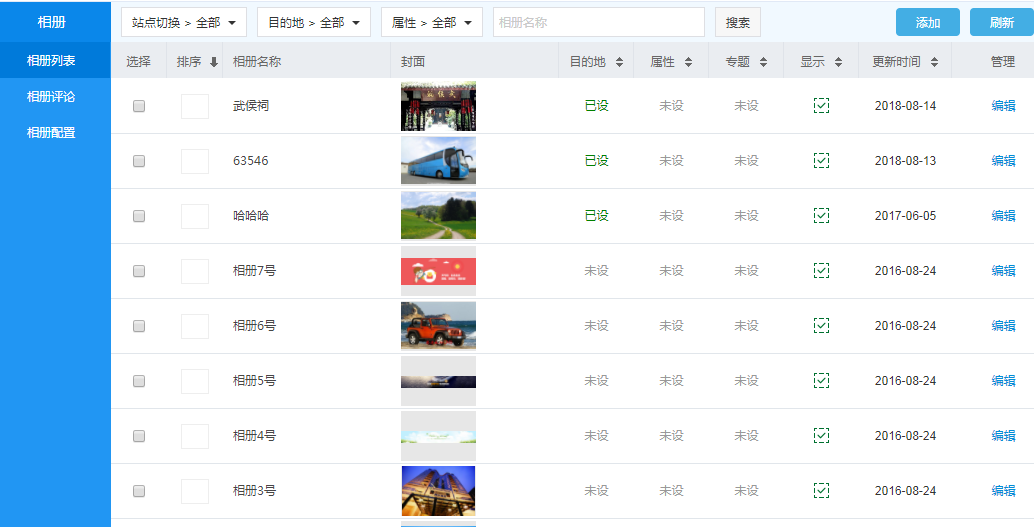Image resolution: width=1034 pixels, height=527 pixels.
Task: Toggle display check icon for 武侯祠
Action: [821, 106]
